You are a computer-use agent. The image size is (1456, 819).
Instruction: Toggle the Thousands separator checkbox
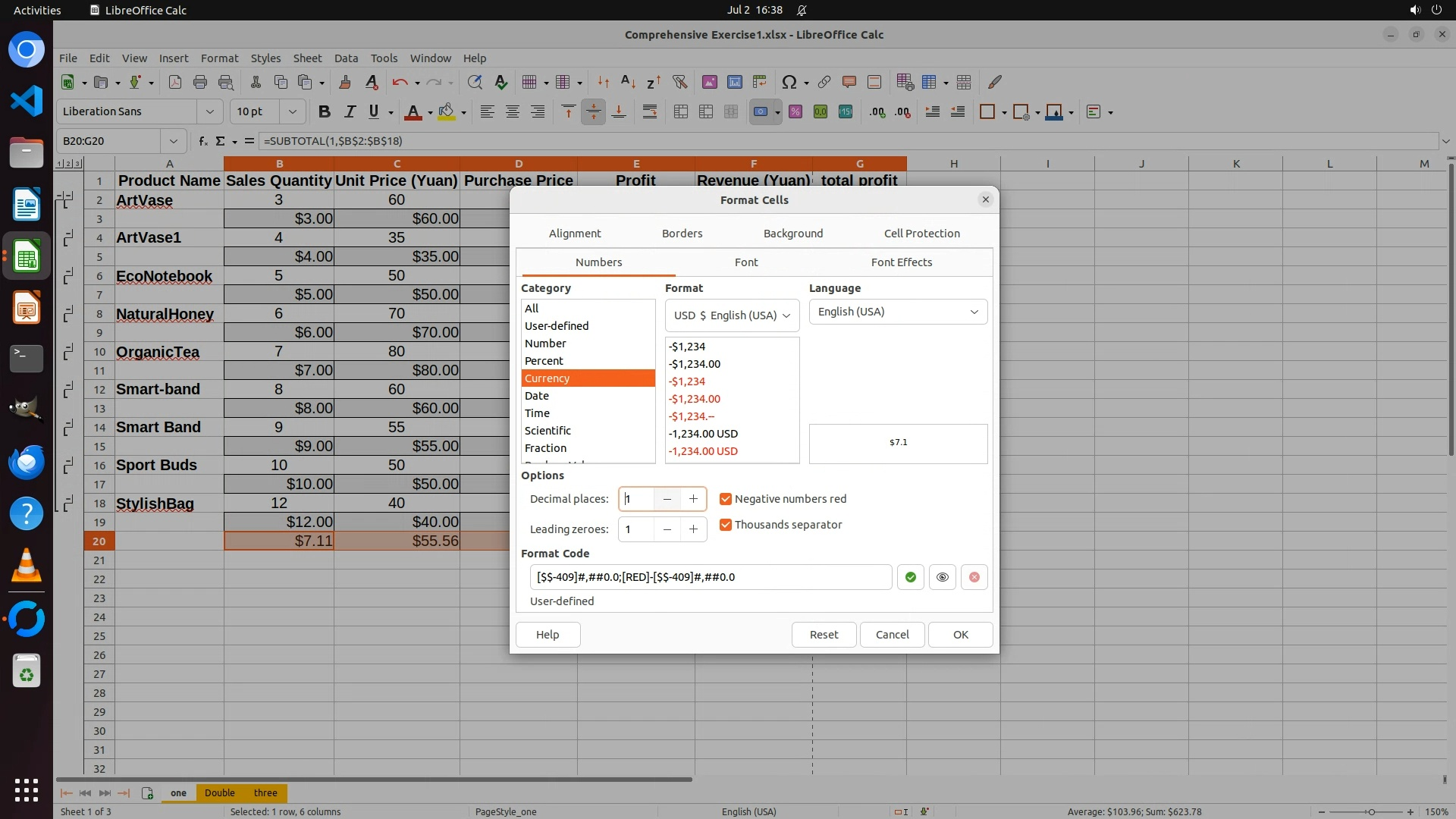click(x=726, y=525)
